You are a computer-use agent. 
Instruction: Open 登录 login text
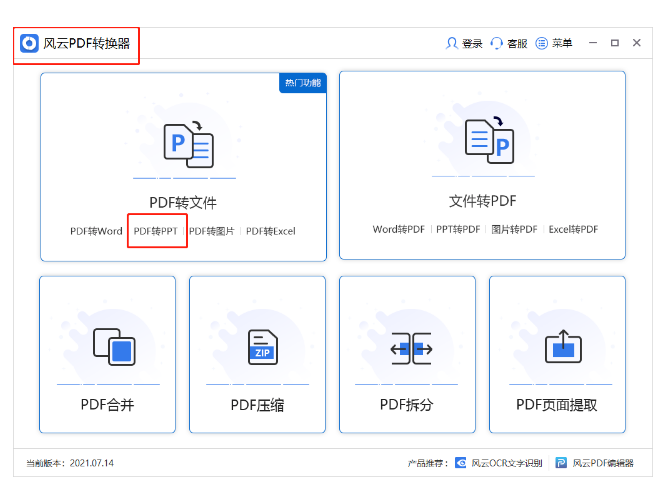coord(472,43)
